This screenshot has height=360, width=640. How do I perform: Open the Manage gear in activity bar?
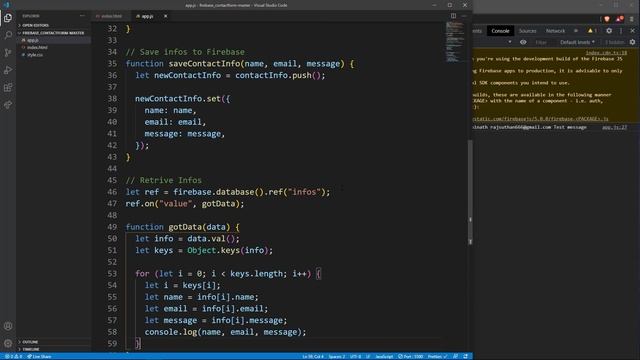(8, 344)
